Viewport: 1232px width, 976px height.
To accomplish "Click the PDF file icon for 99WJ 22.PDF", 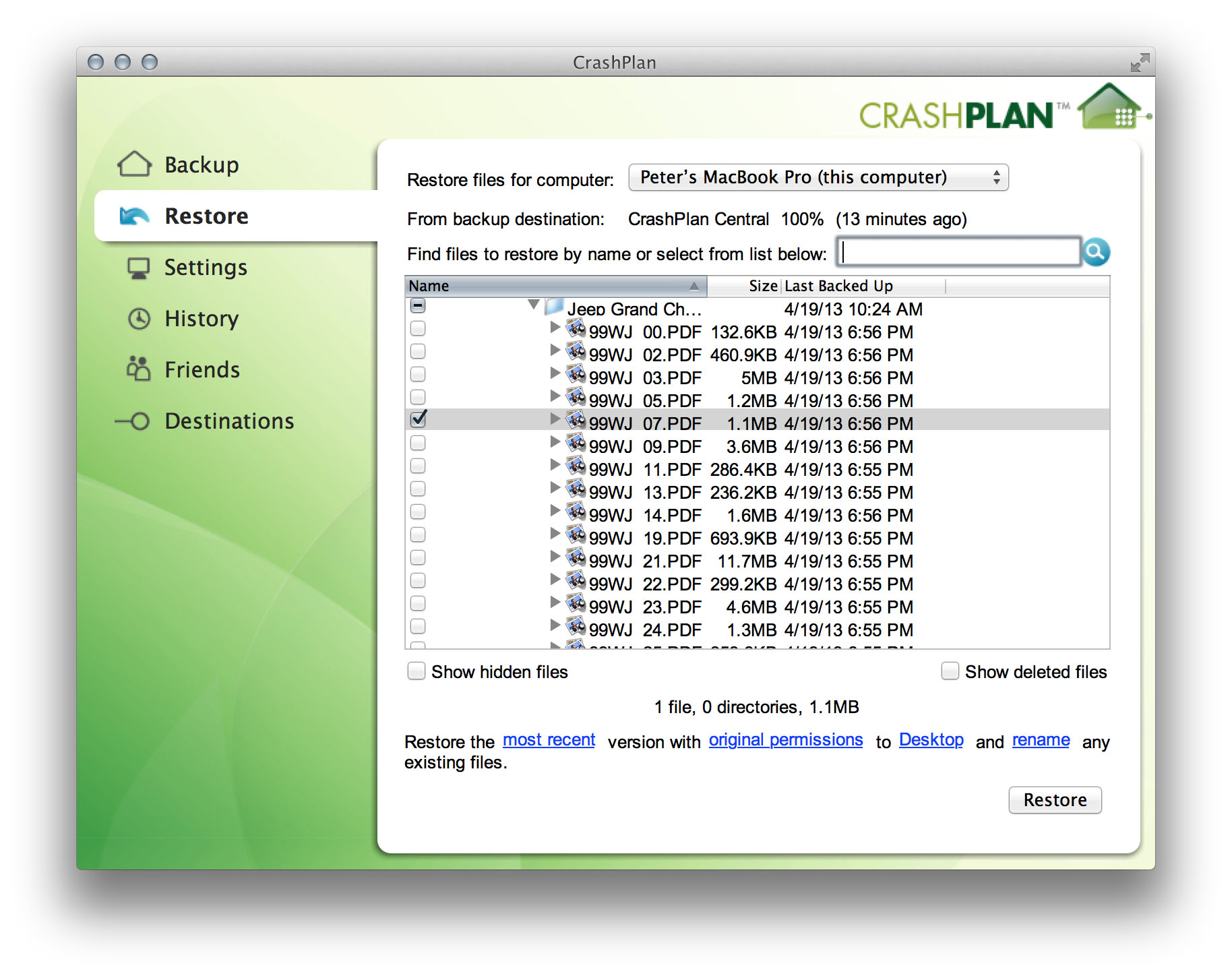I will pos(576,580).
